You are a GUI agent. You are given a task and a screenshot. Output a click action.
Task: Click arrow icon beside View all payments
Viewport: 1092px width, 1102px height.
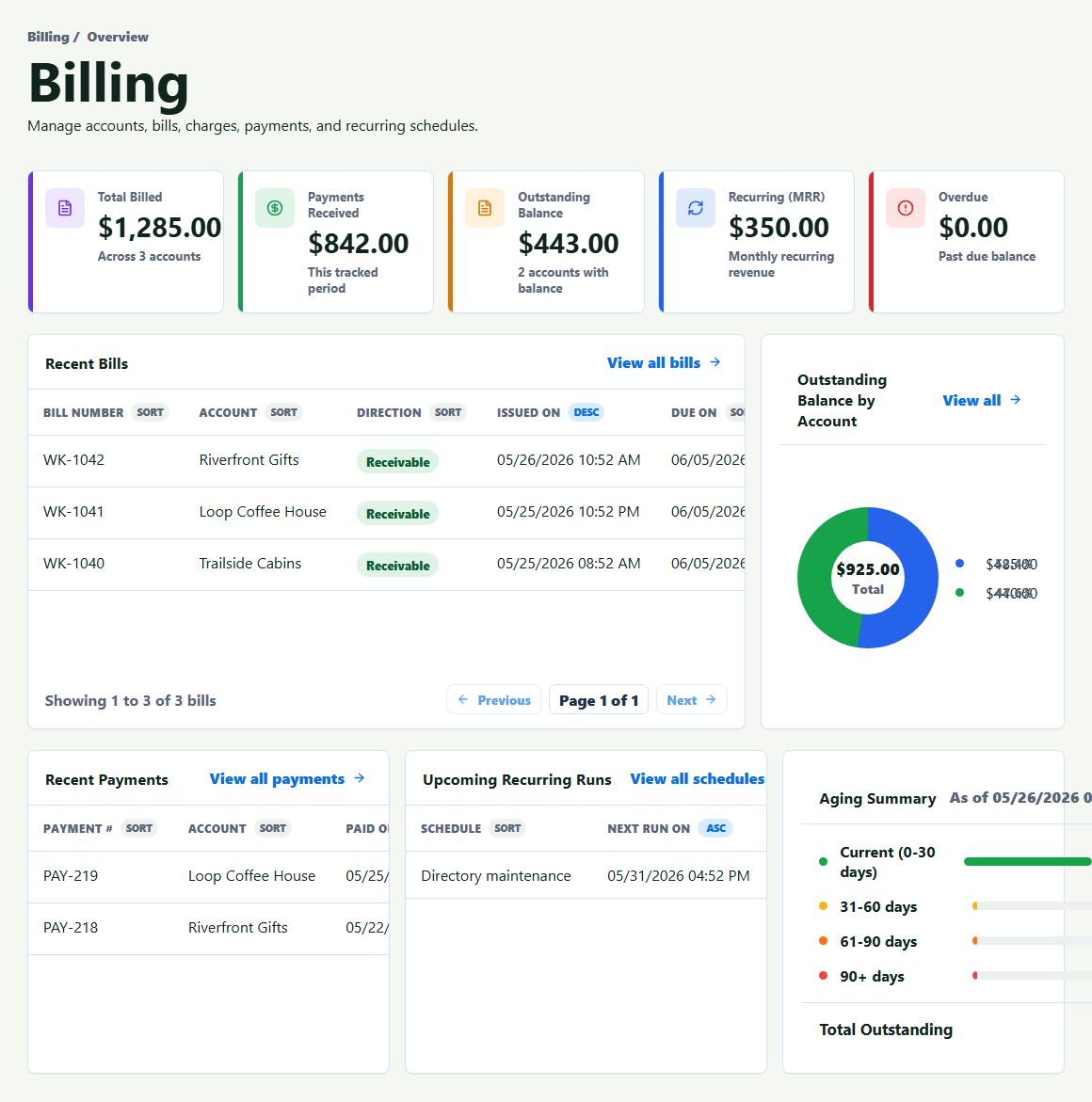tap(360, 778)
